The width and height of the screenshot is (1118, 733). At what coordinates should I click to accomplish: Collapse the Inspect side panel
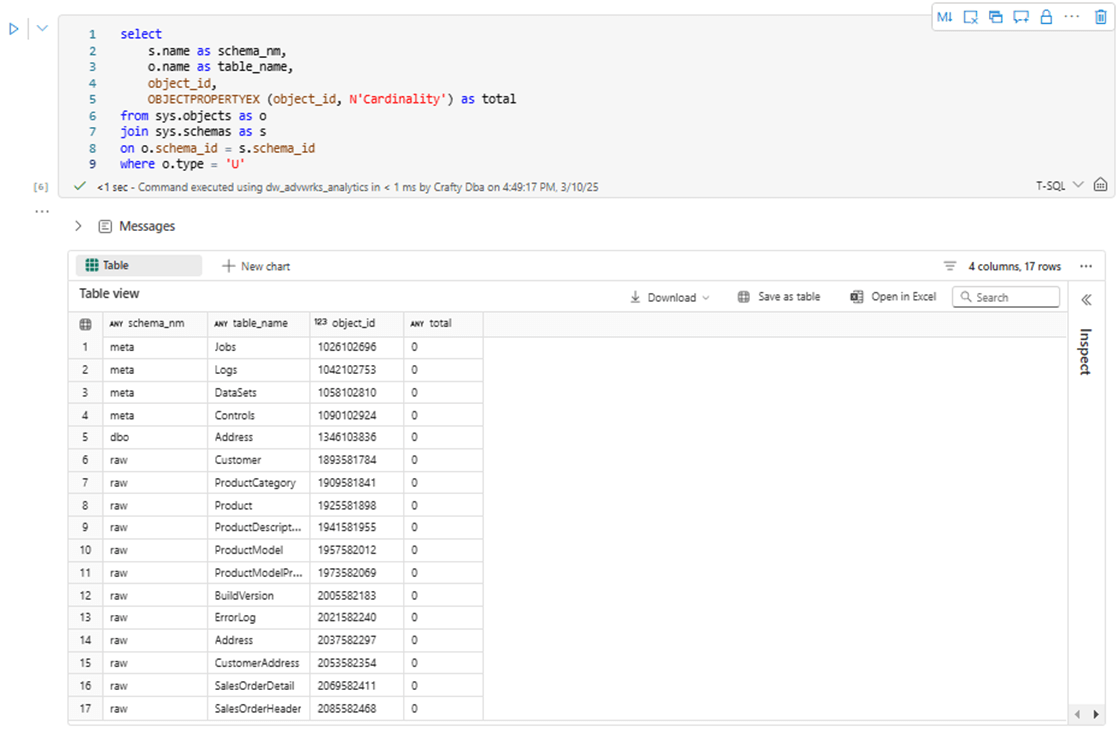[1086, 300]
